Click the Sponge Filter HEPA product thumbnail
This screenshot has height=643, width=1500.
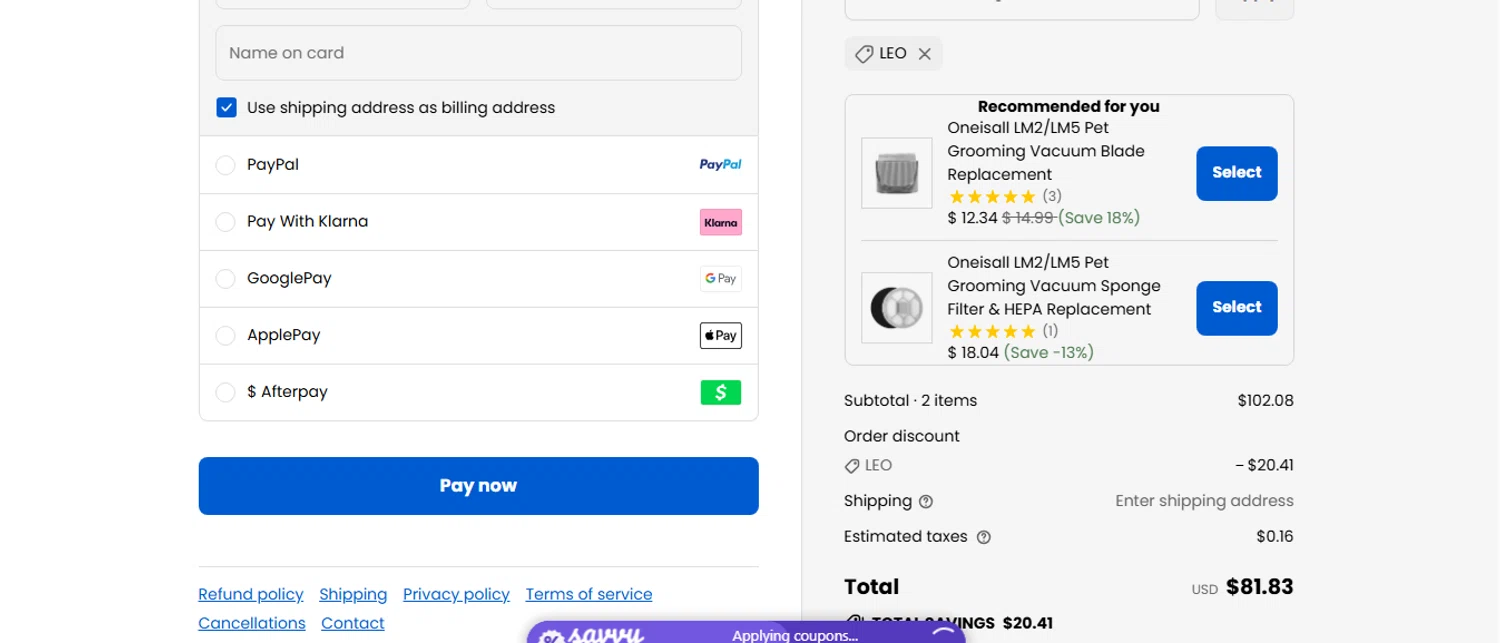896,308
